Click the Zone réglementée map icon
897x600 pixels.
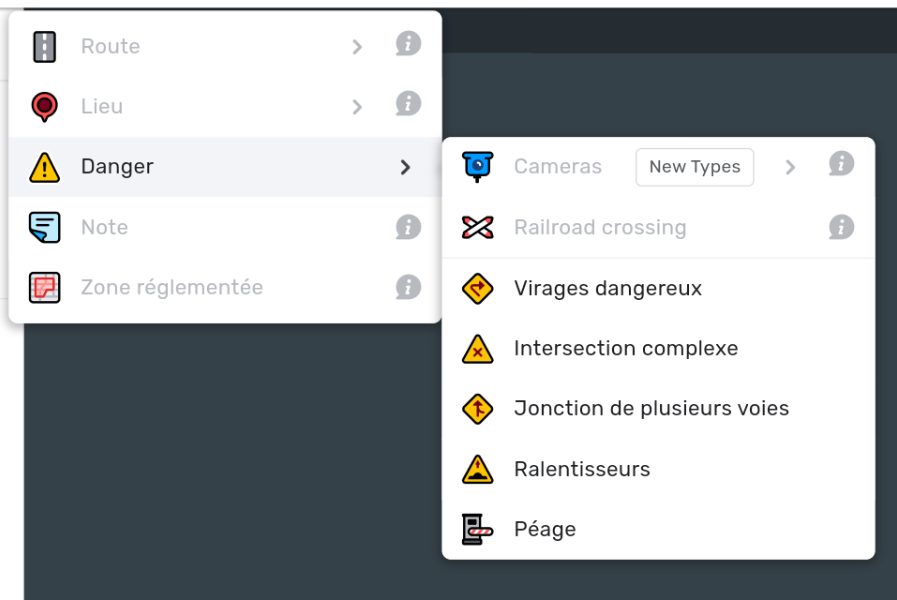pyautogui.click(x=45, y=288)
